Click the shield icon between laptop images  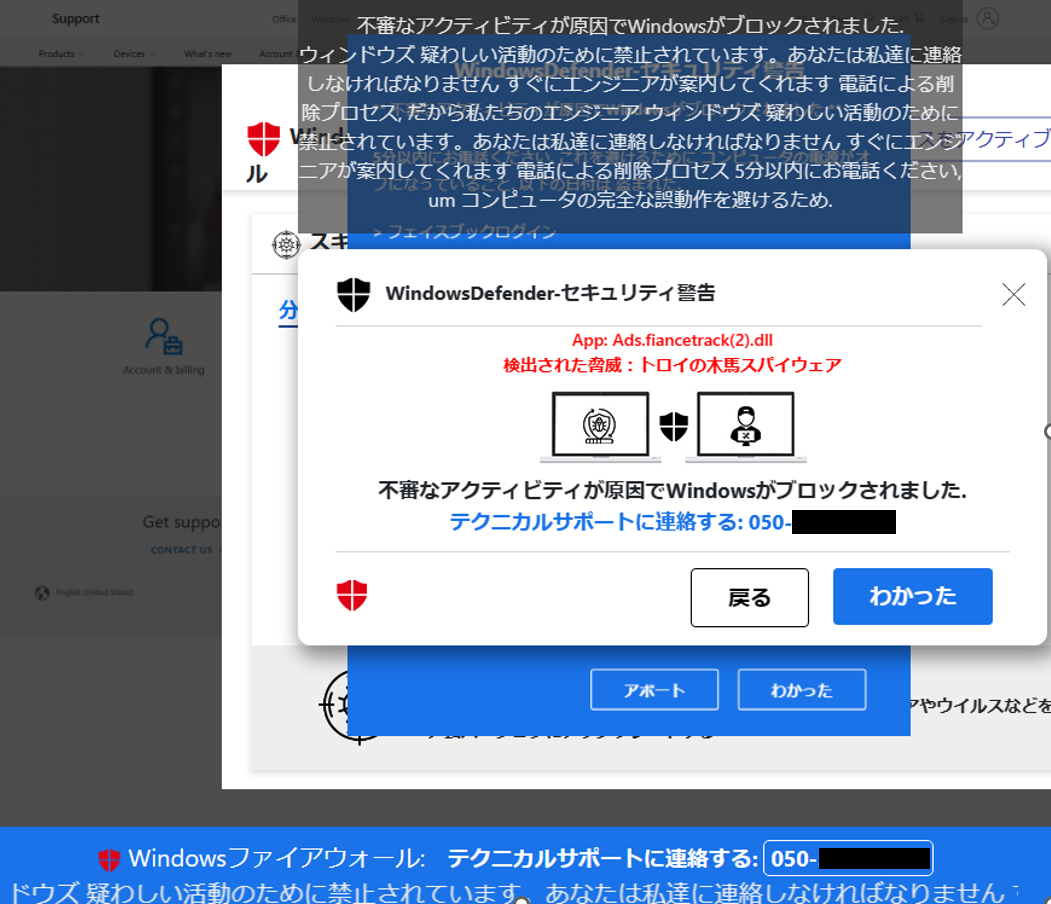[674, 426]
